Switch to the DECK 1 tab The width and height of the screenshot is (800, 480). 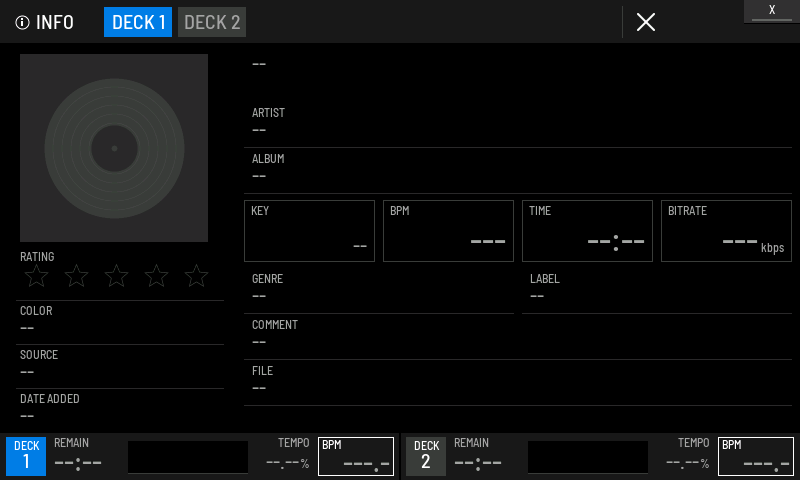[x=138, y=22]
